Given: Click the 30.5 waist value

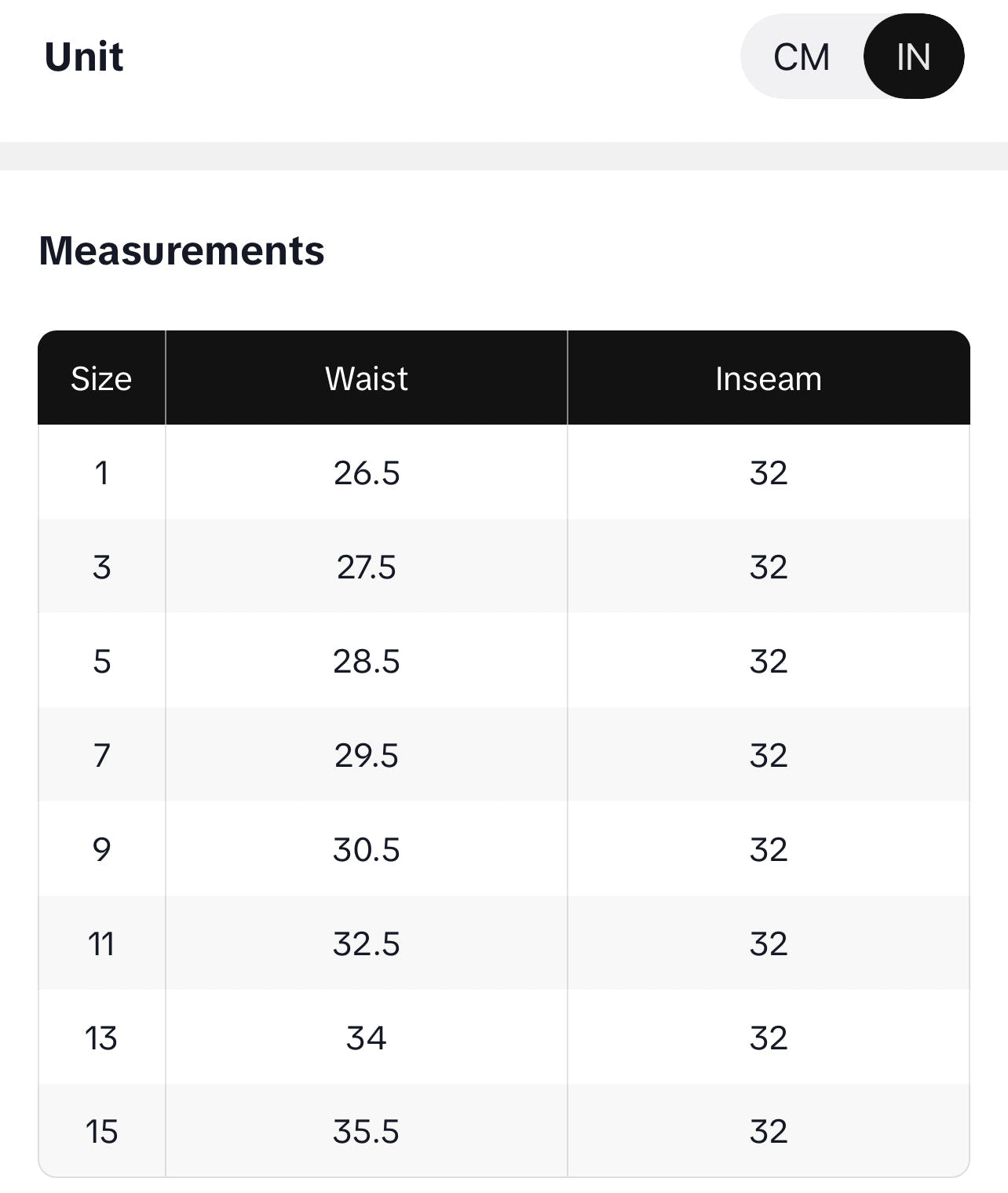Looking at the screenshot, I should (x=366, y=850).
